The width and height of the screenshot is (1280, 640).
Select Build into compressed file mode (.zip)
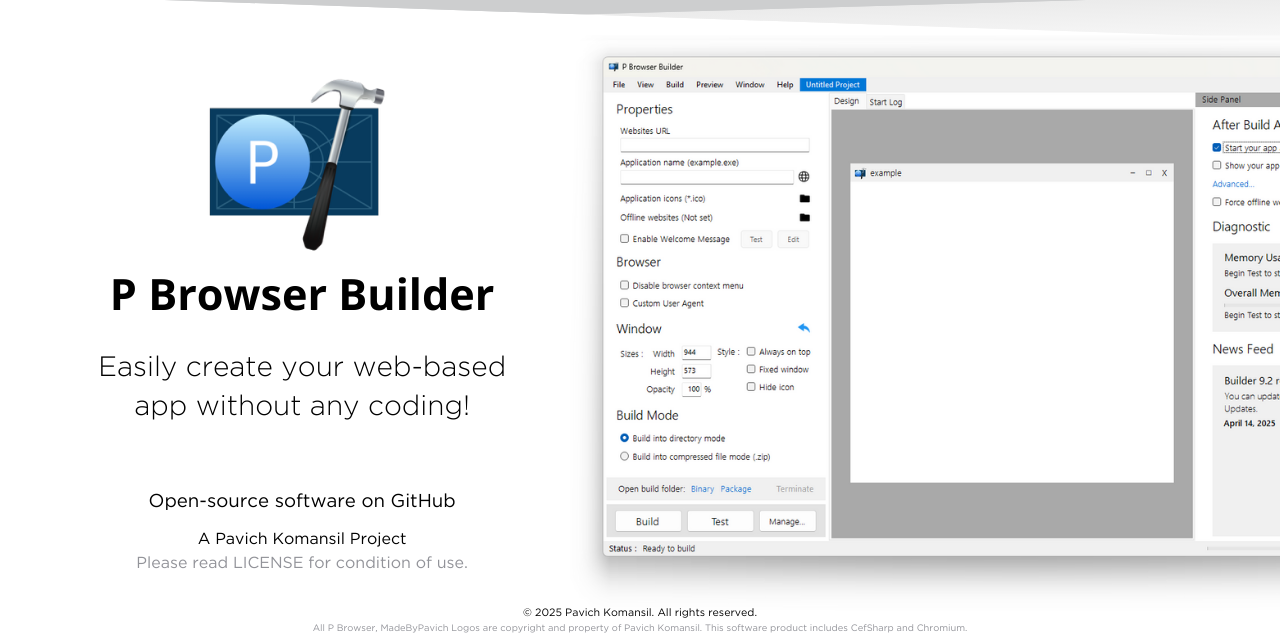click(624, 456)
